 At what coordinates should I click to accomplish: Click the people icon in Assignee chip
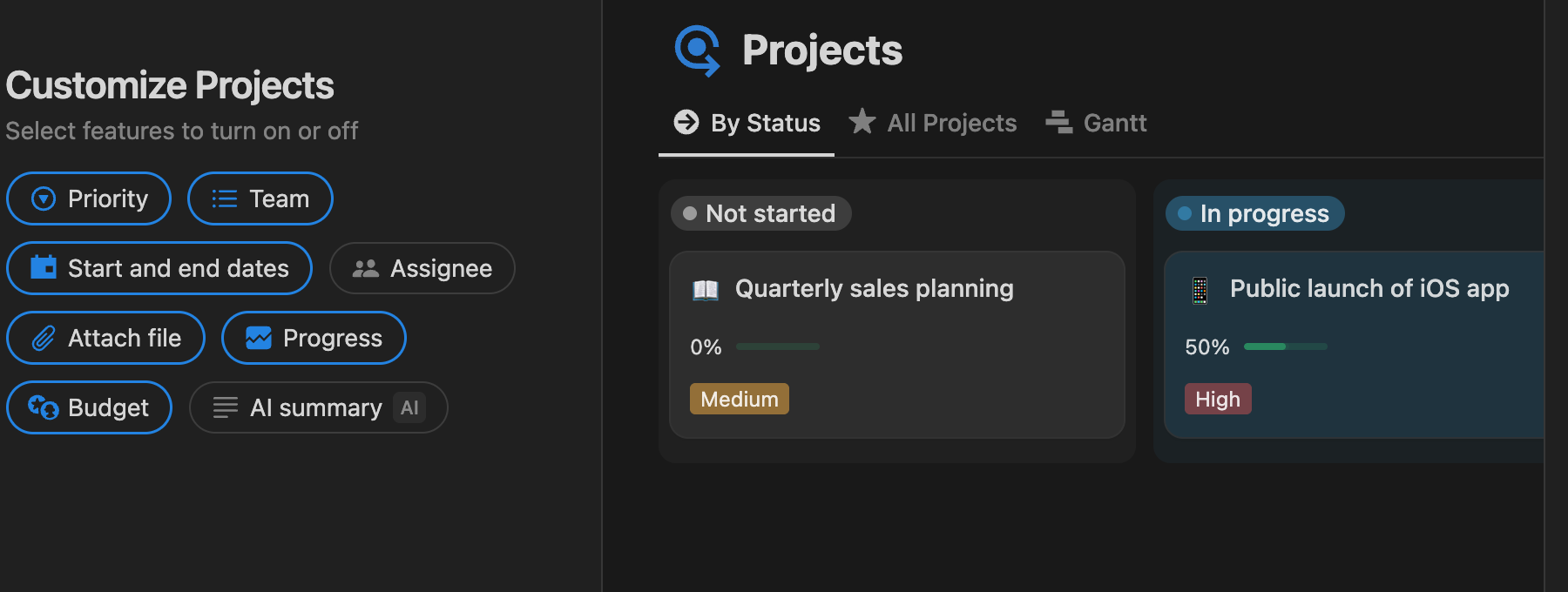(x=365, y=268)
